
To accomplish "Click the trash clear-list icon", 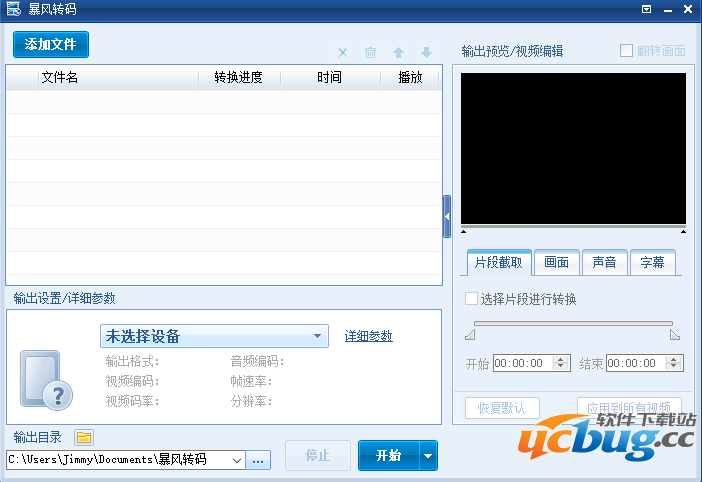I will pos(370,52).
